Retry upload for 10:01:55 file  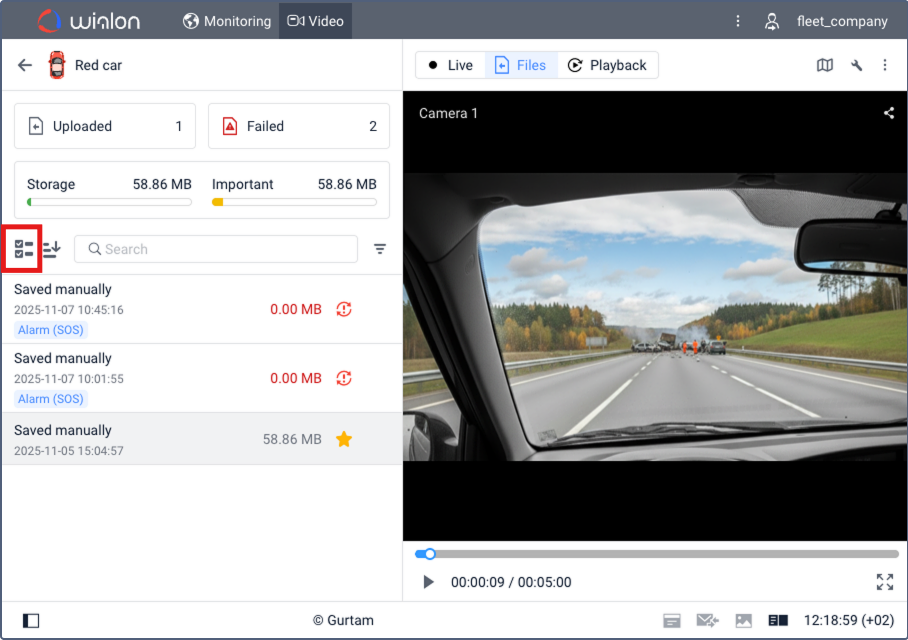(x=344, y=378)
